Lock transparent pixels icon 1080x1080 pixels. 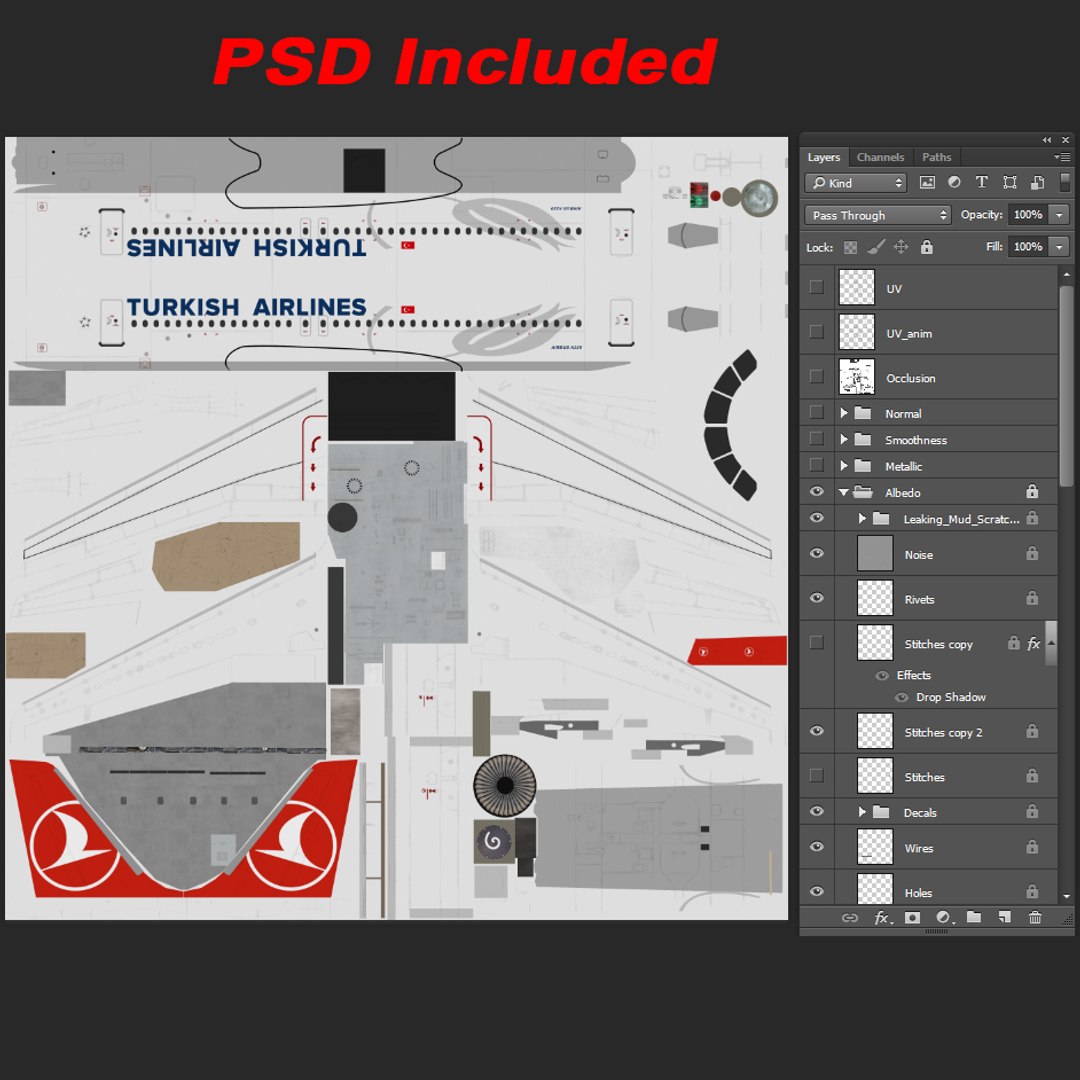[851, 247]
